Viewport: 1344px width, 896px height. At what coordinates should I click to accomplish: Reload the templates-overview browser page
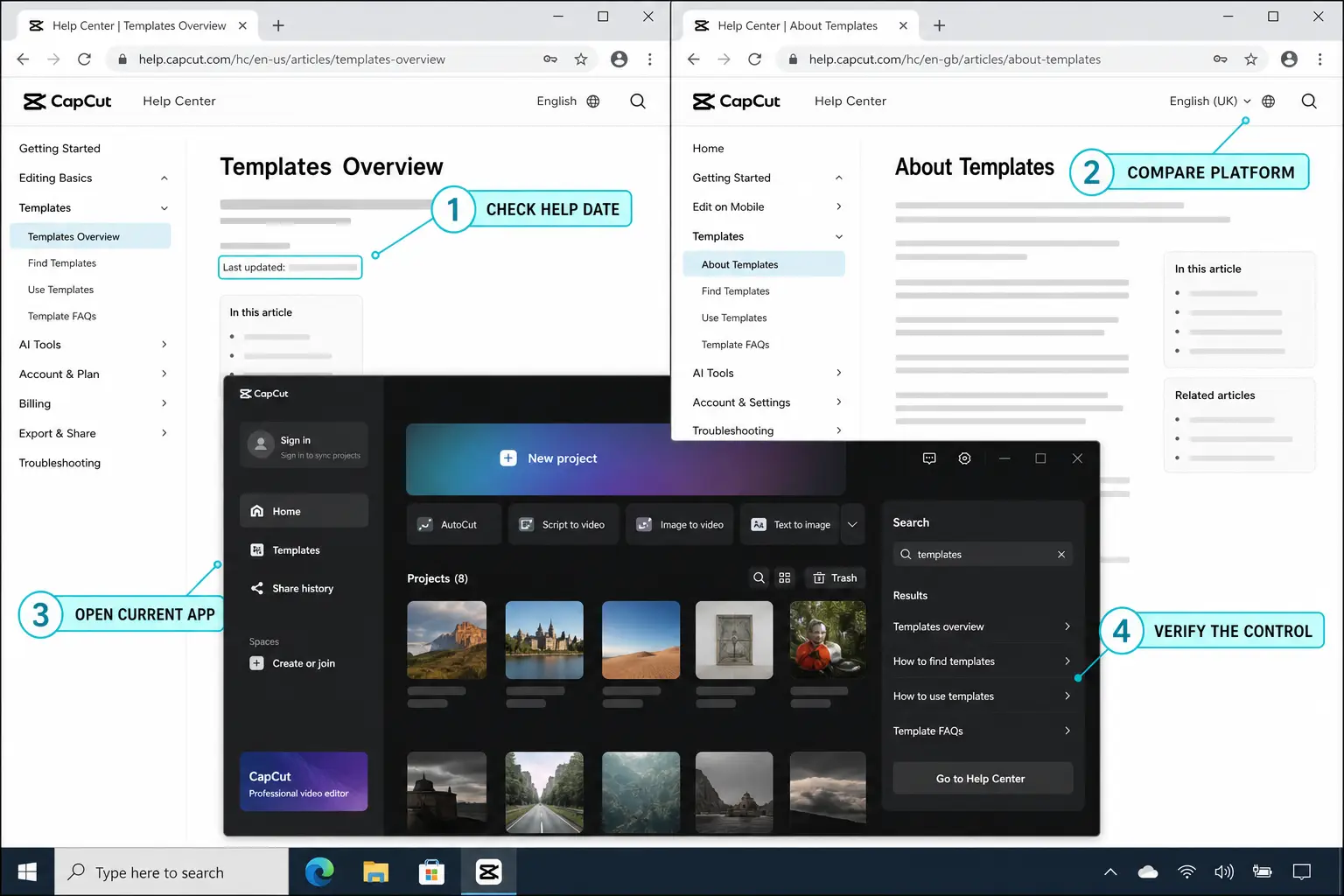tap(84, 59)
